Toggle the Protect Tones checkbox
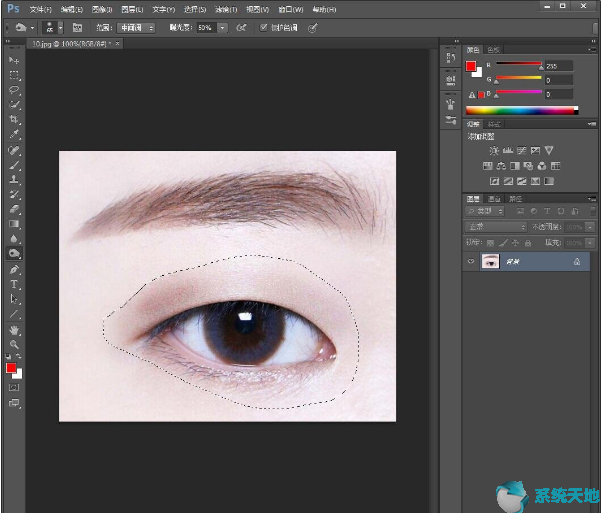The width and height of the screenshot is (601, 513). pyautogui.click(x=264, y=28)
